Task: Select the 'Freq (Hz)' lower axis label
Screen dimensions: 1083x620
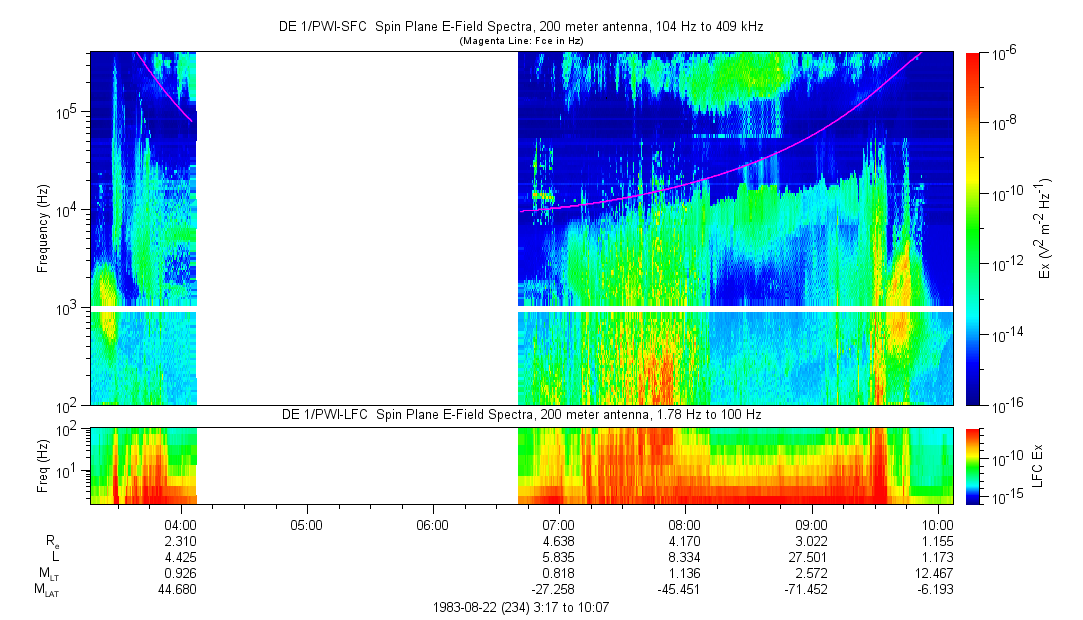Action: (43, 465)
